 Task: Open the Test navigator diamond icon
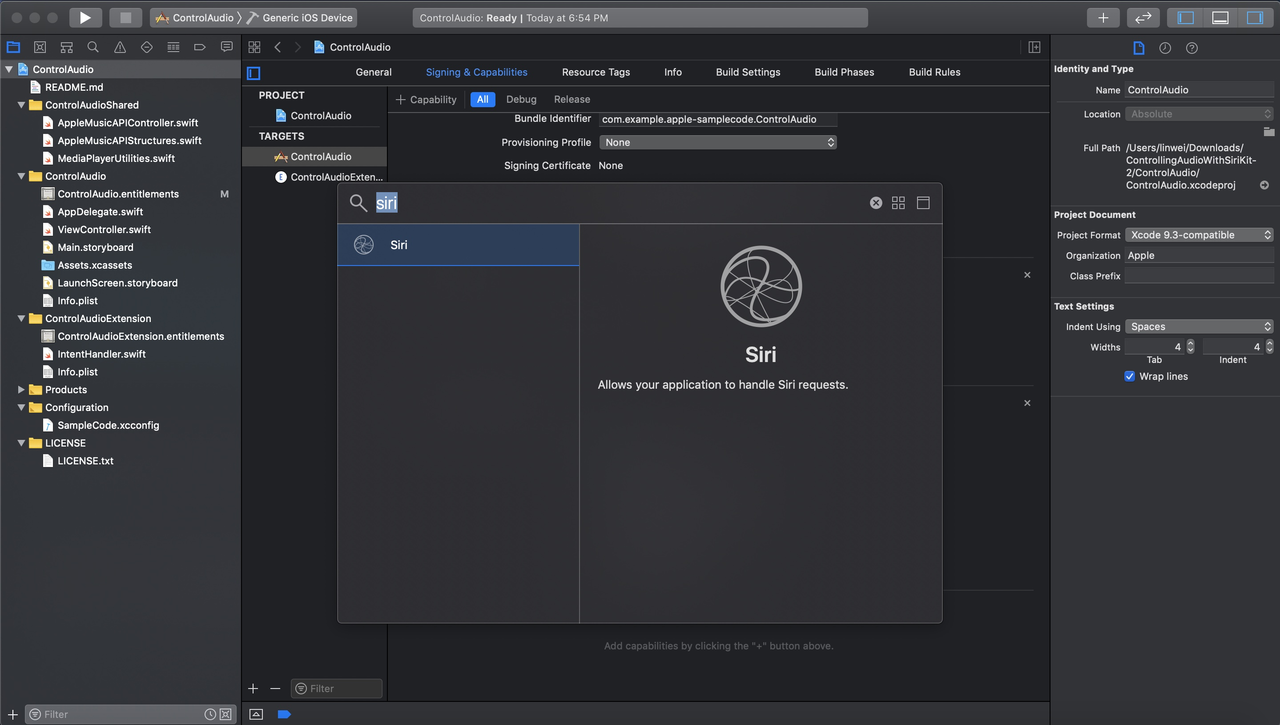pos(147,47)
